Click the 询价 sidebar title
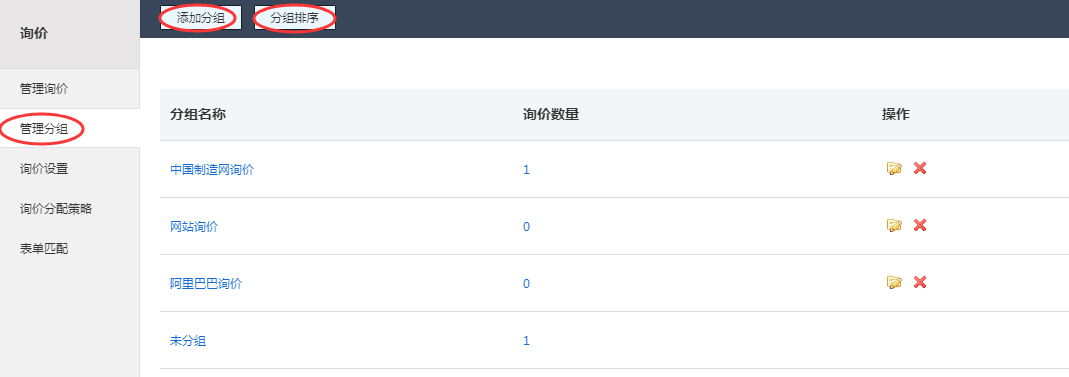 (34, 33)
